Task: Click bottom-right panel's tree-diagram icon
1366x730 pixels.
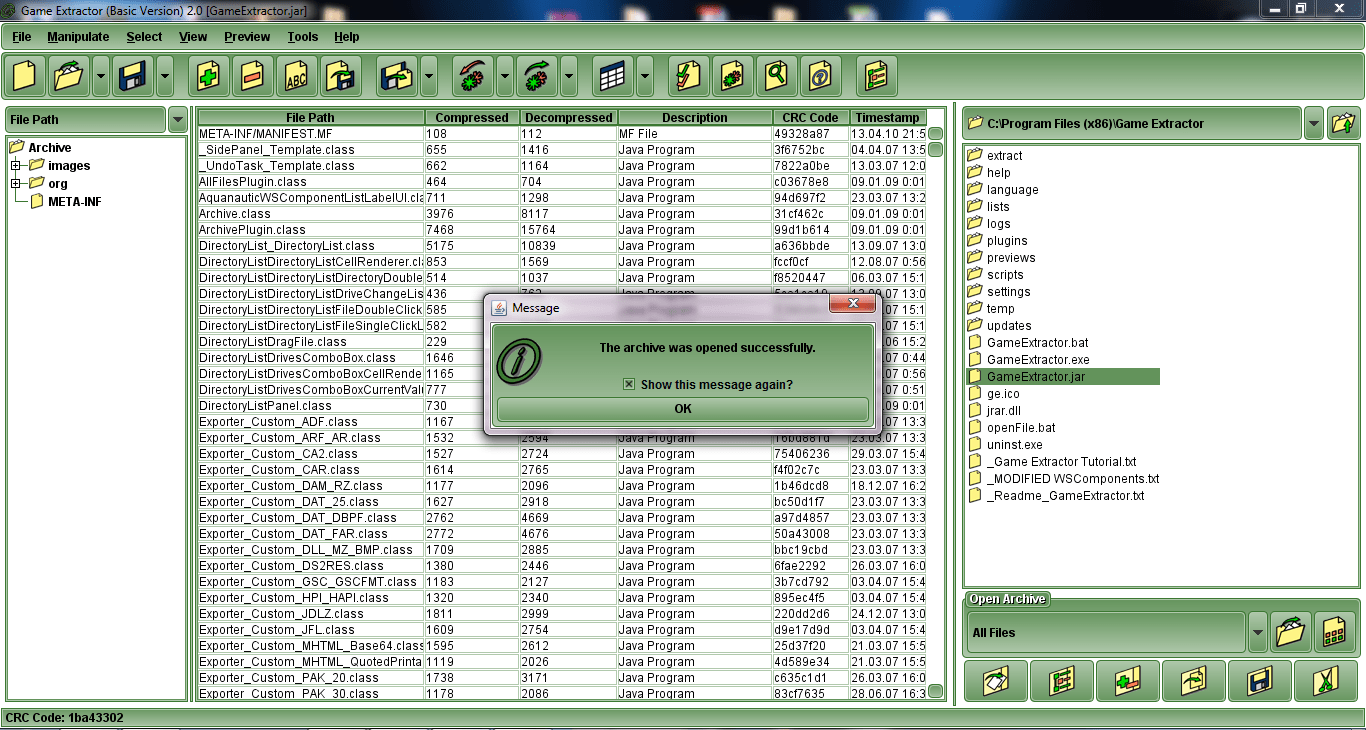Action: click(1062, 681)
